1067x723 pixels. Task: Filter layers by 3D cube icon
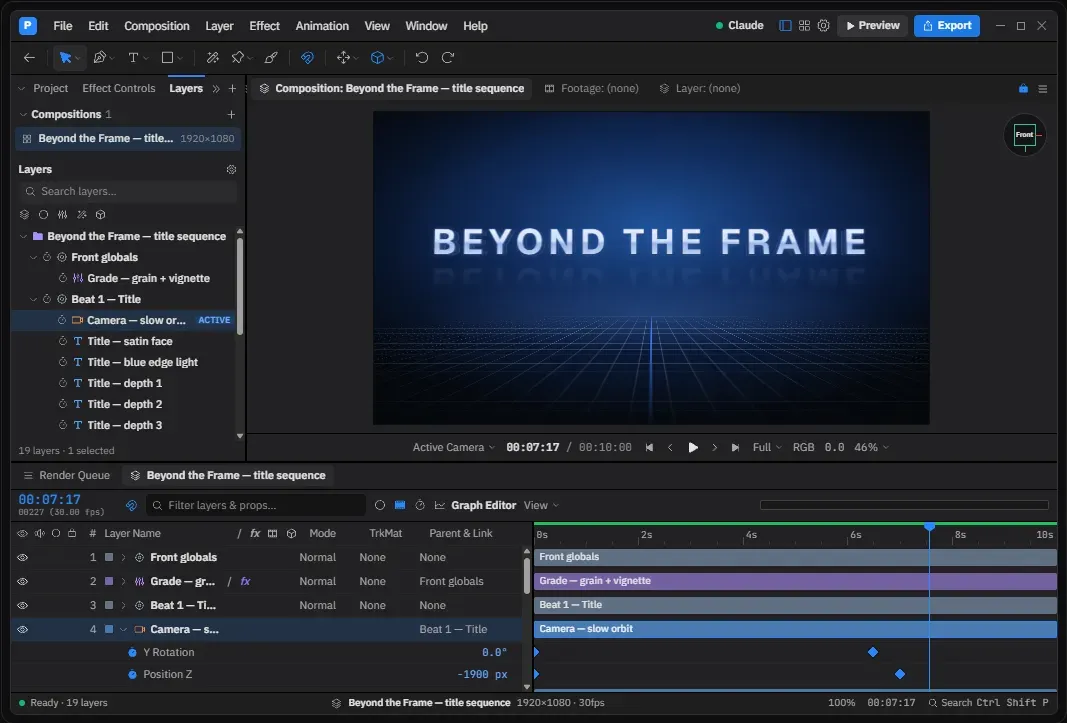point(101,214)
